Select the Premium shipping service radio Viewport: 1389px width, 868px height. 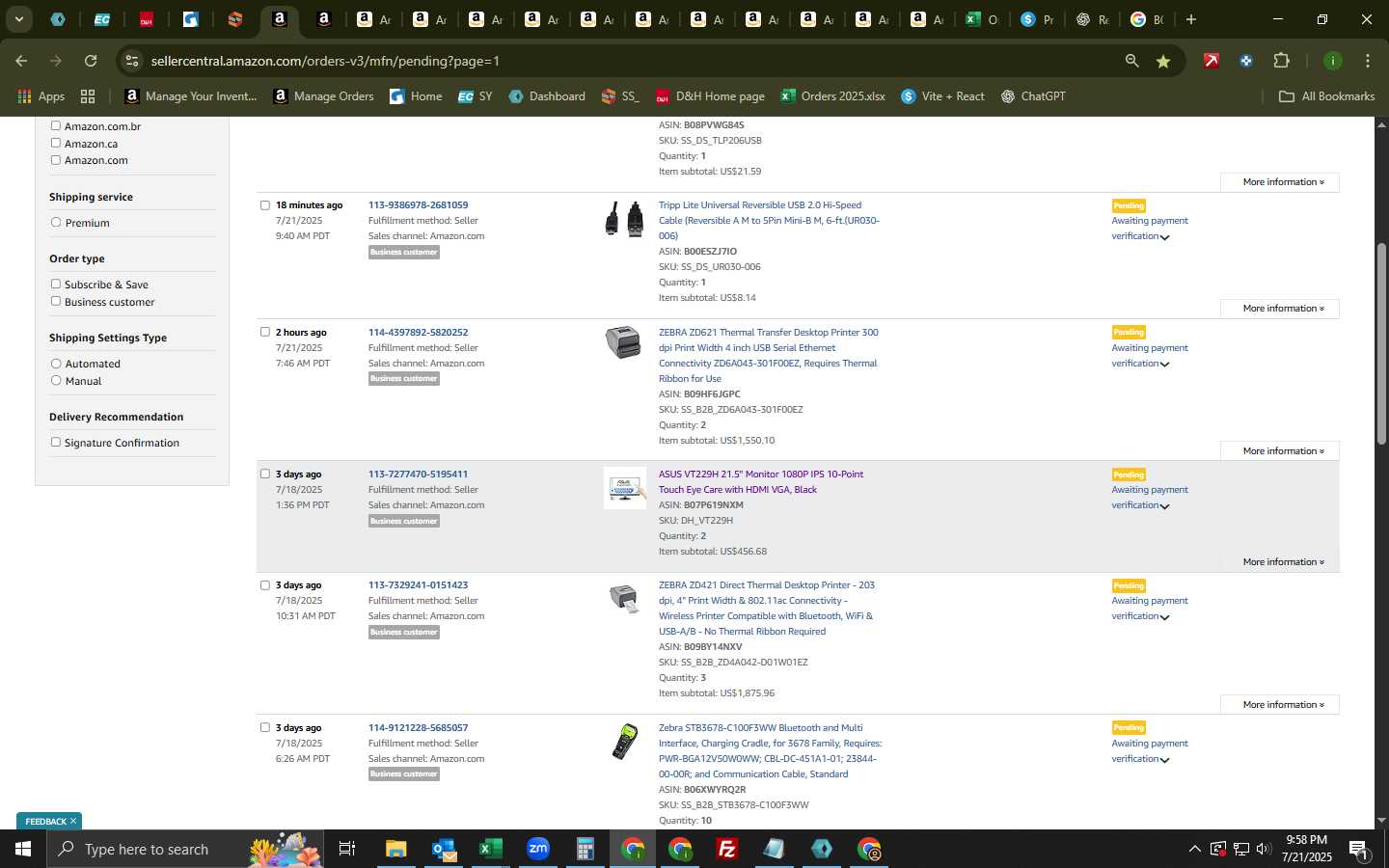(56, 222)
